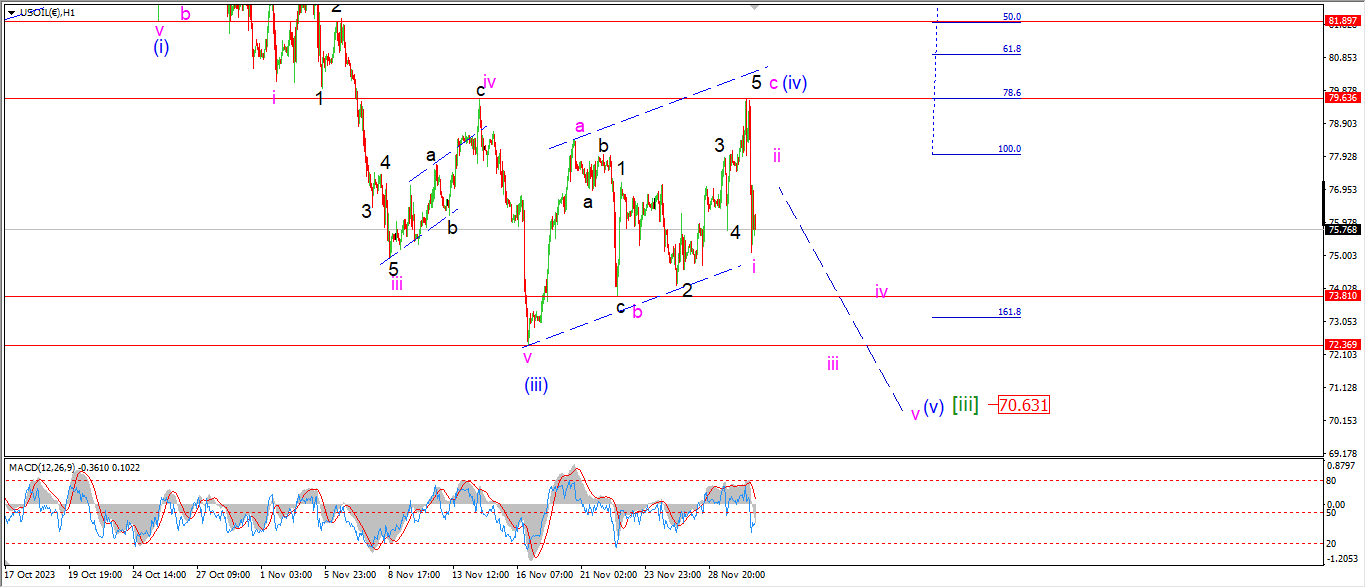Select the 161.8 Fibonacci level label
The width and height of the screenshot is (1366, 588).
point(1009,312)
